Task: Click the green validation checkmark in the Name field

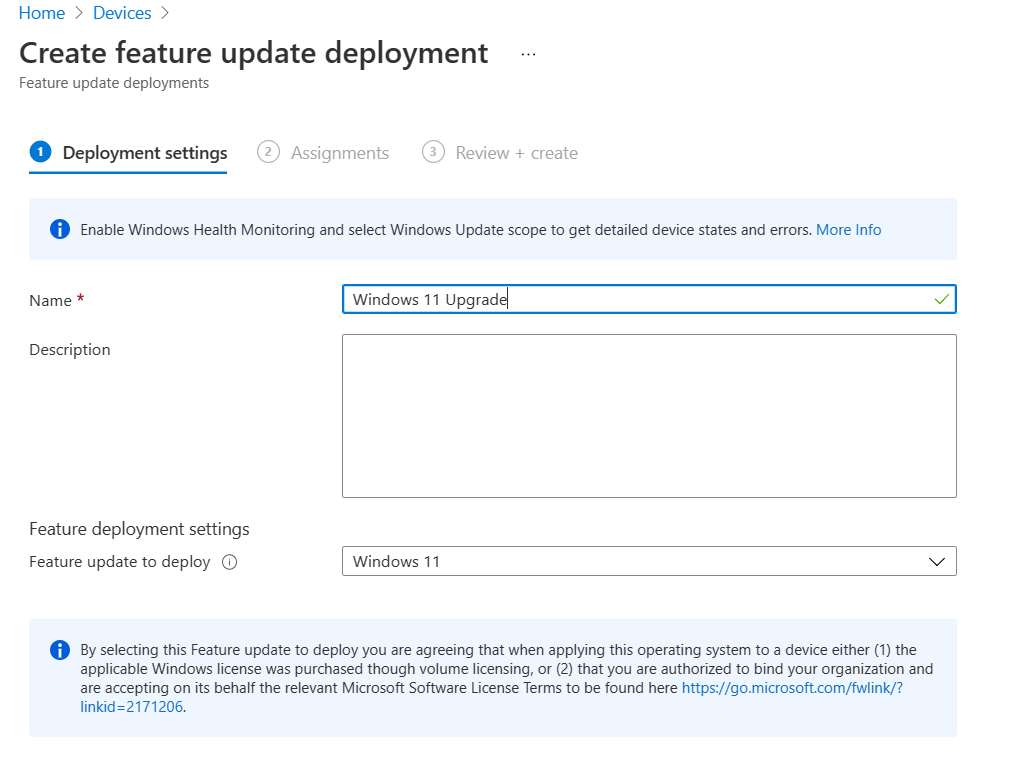Action: (942, 299)
